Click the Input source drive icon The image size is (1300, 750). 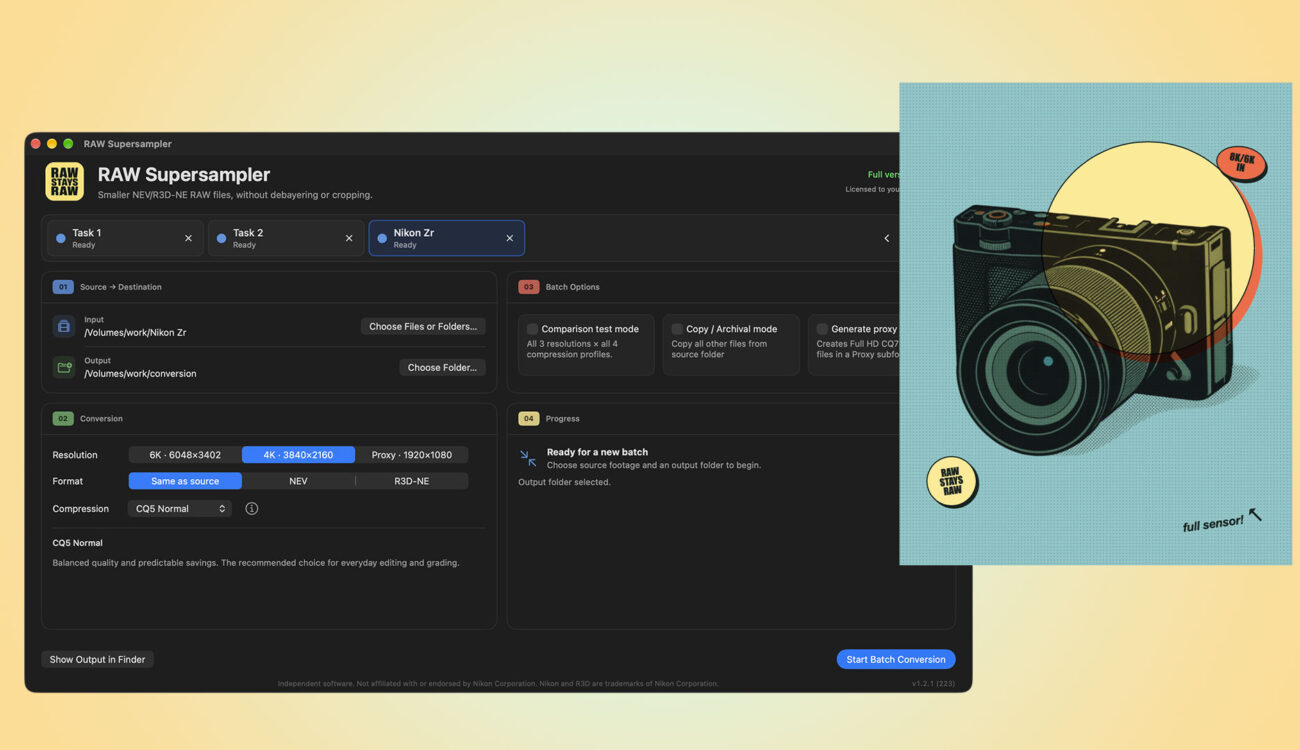(64, 326)
